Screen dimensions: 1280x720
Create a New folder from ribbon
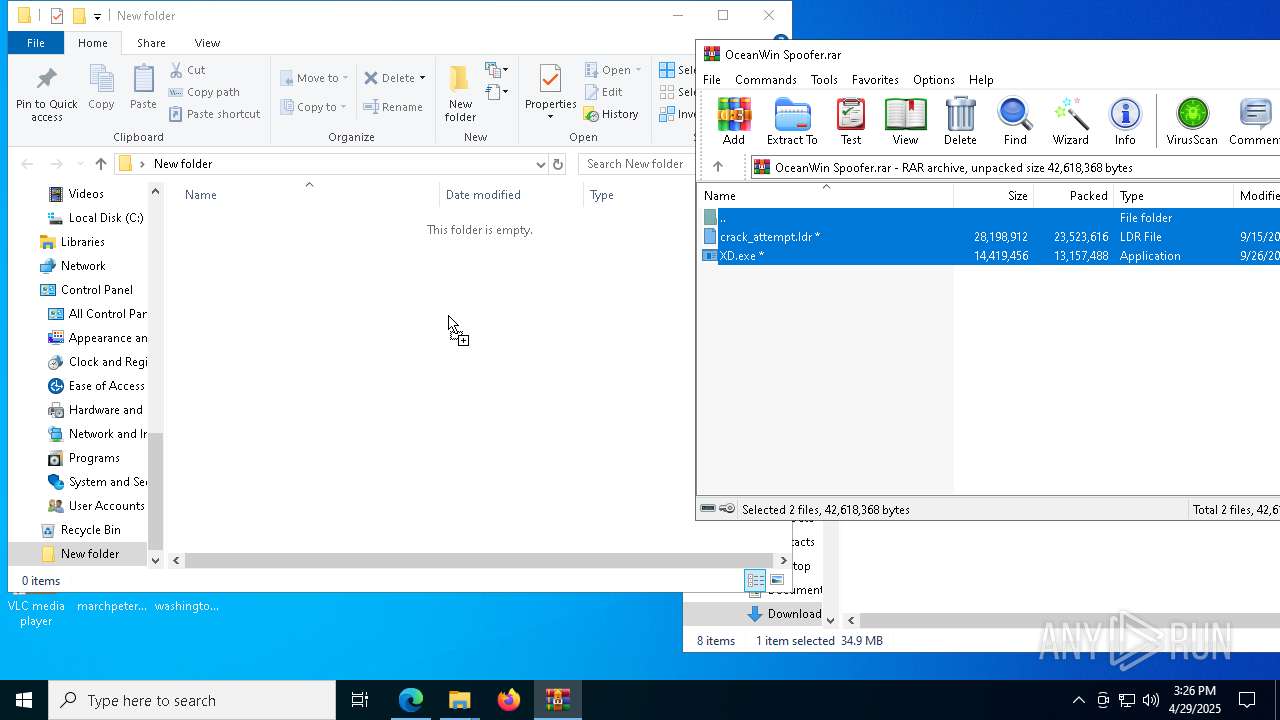pos(460,94)
